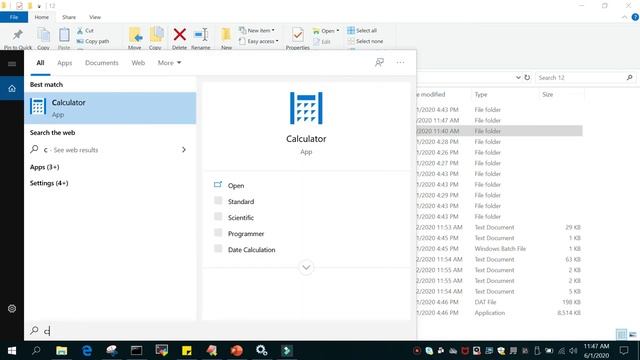Expand the Apps (3+) group
Image resolution: width=640 pixels, height=360 pixels.
44,167
